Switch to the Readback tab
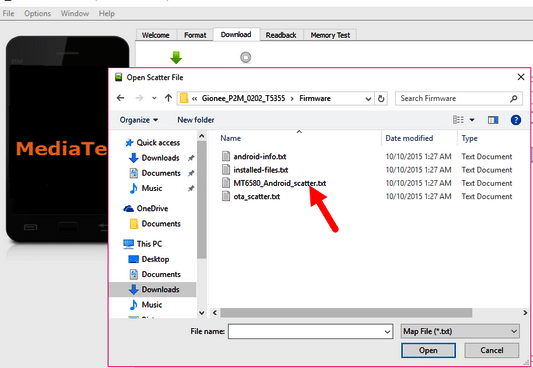The width and height of the screenshot is (533, 368). (281, 35)
